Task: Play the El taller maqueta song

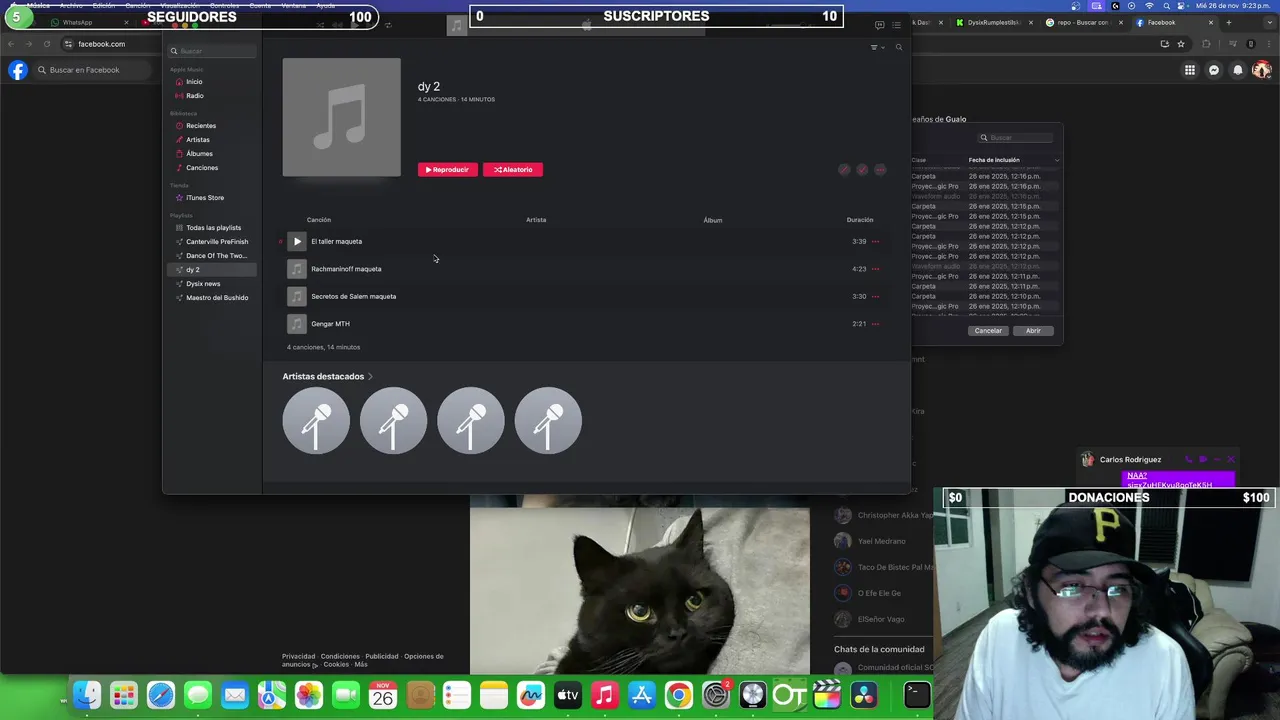Action: (297, 241)
